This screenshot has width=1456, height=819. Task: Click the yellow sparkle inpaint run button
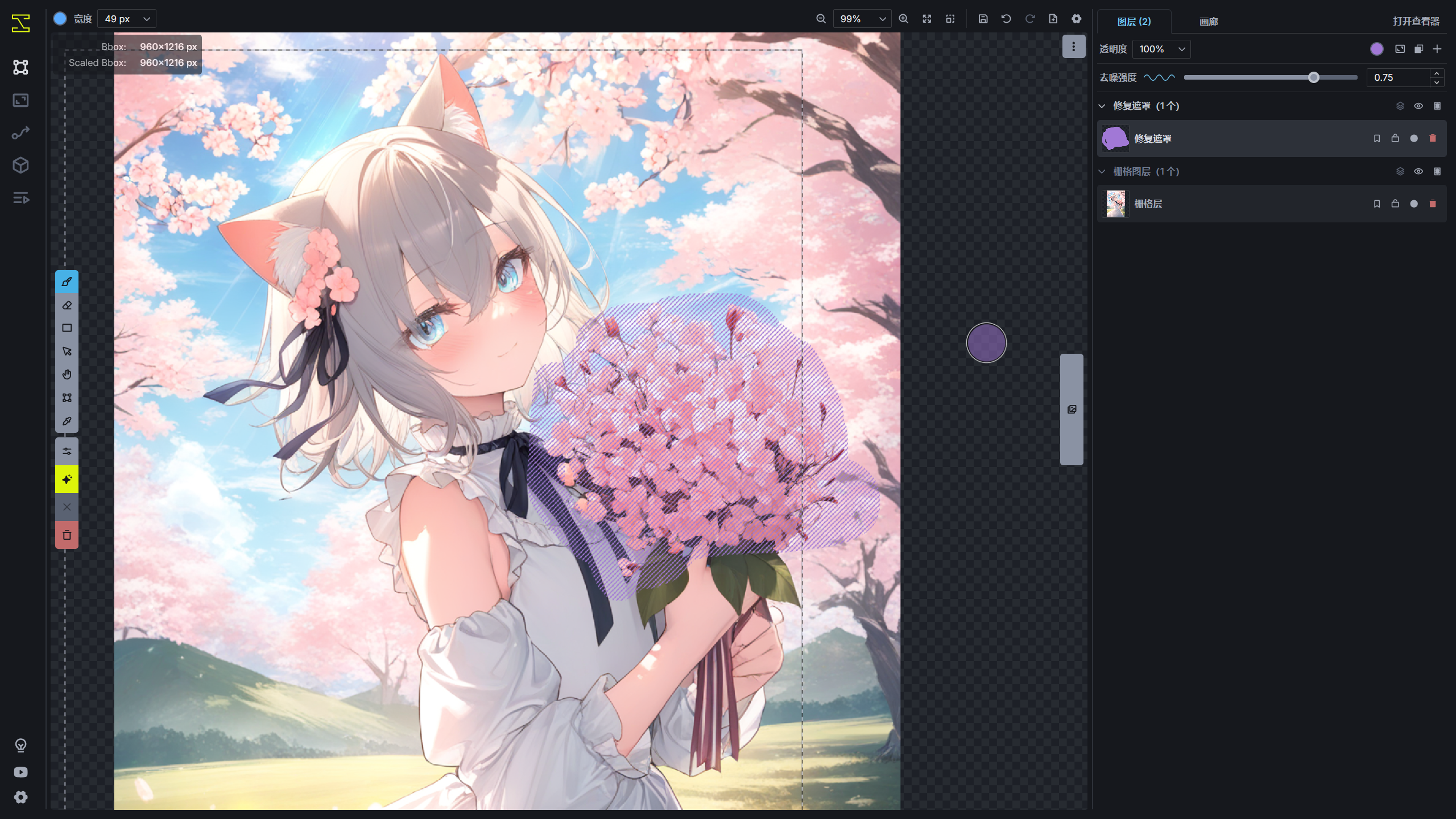tap(67, 479)
